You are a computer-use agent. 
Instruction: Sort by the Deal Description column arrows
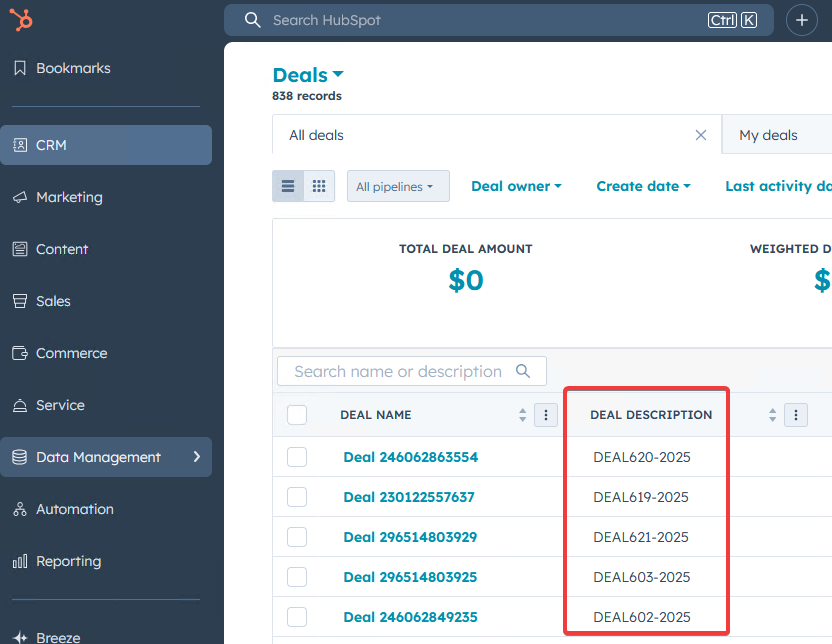(x=772, y=415)
